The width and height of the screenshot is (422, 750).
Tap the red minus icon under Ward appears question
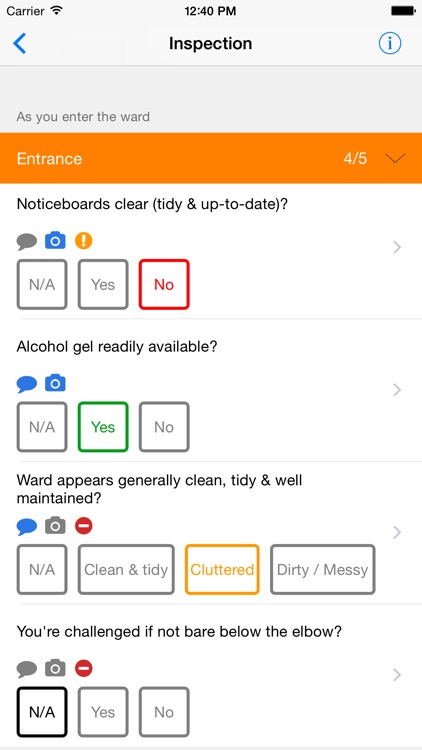tap(84, 526)
